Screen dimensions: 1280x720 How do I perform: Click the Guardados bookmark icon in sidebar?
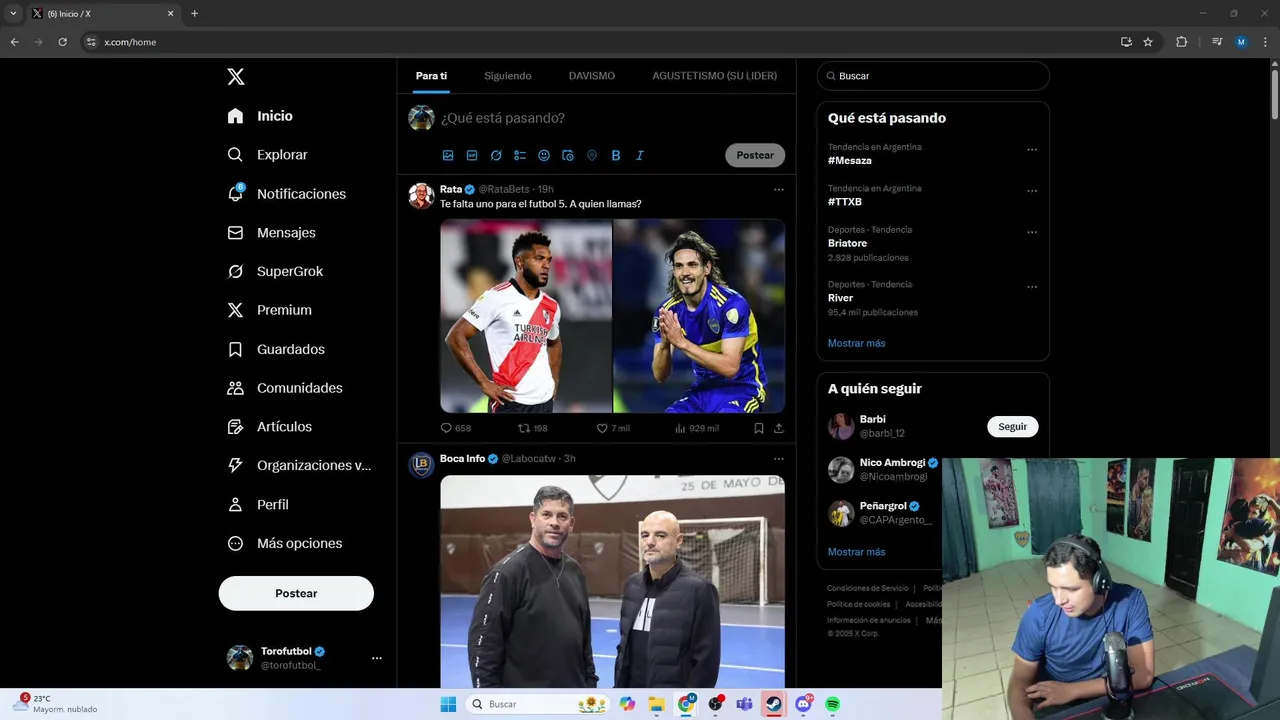point(235,349)
